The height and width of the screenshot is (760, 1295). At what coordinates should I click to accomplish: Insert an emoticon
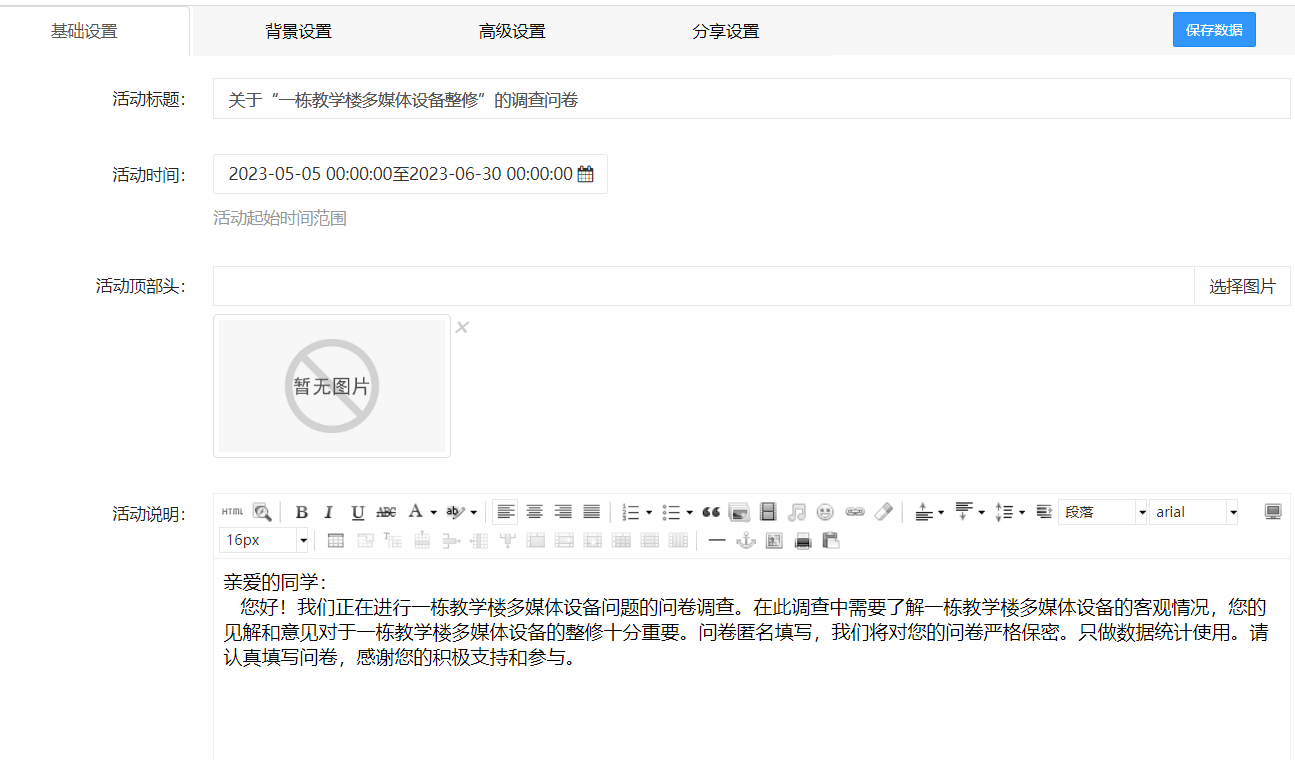coord(825,512)
